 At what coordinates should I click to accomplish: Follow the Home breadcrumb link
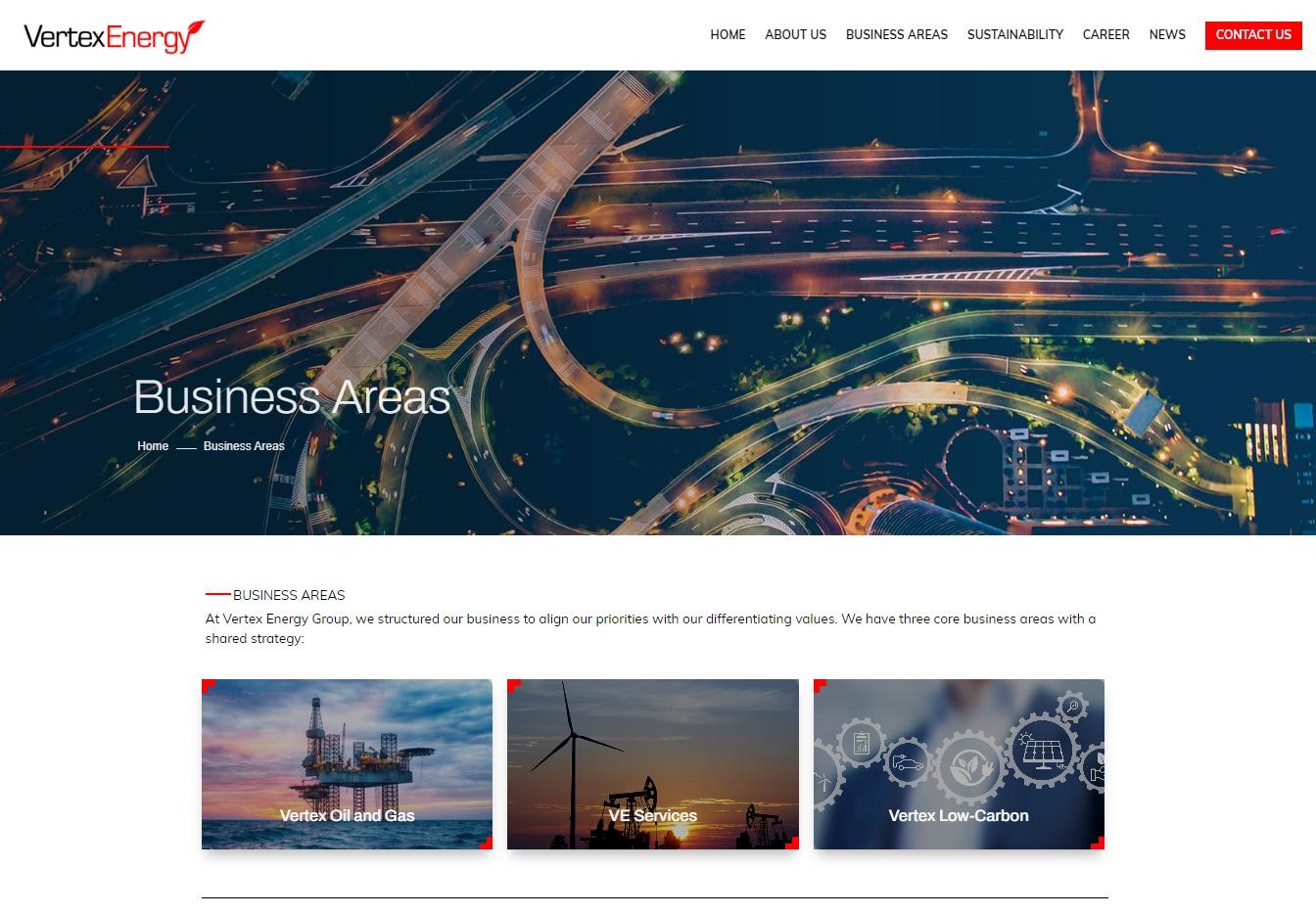[x=153, y=446]
